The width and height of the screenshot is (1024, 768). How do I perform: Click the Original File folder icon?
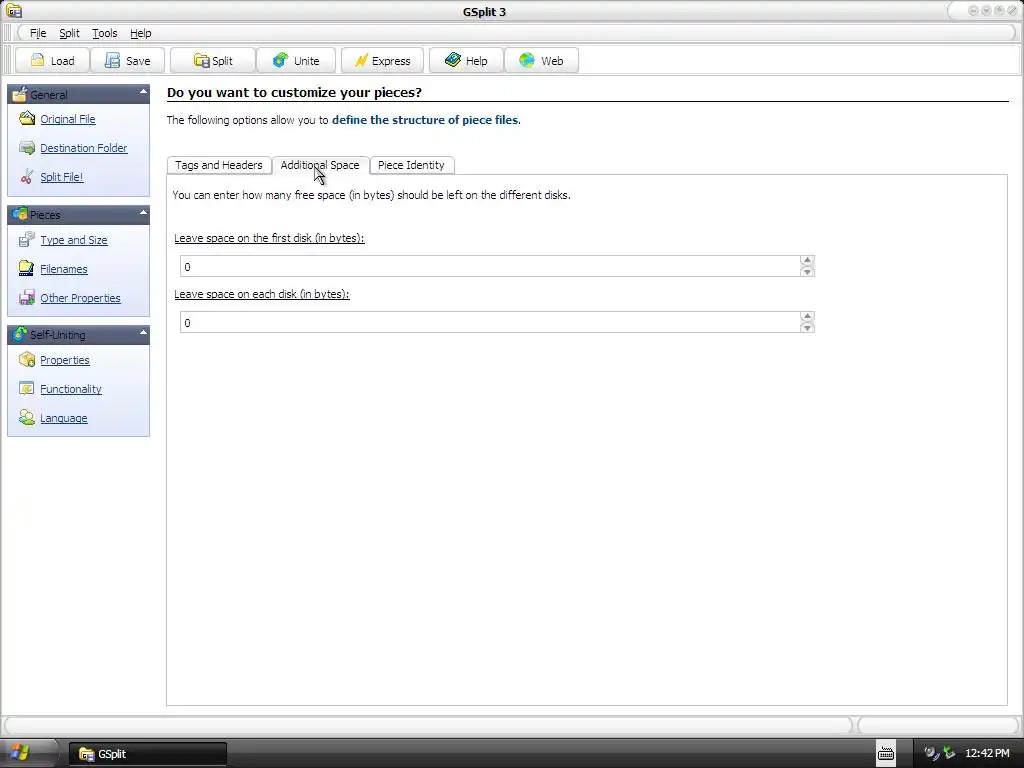coord(27,118)
